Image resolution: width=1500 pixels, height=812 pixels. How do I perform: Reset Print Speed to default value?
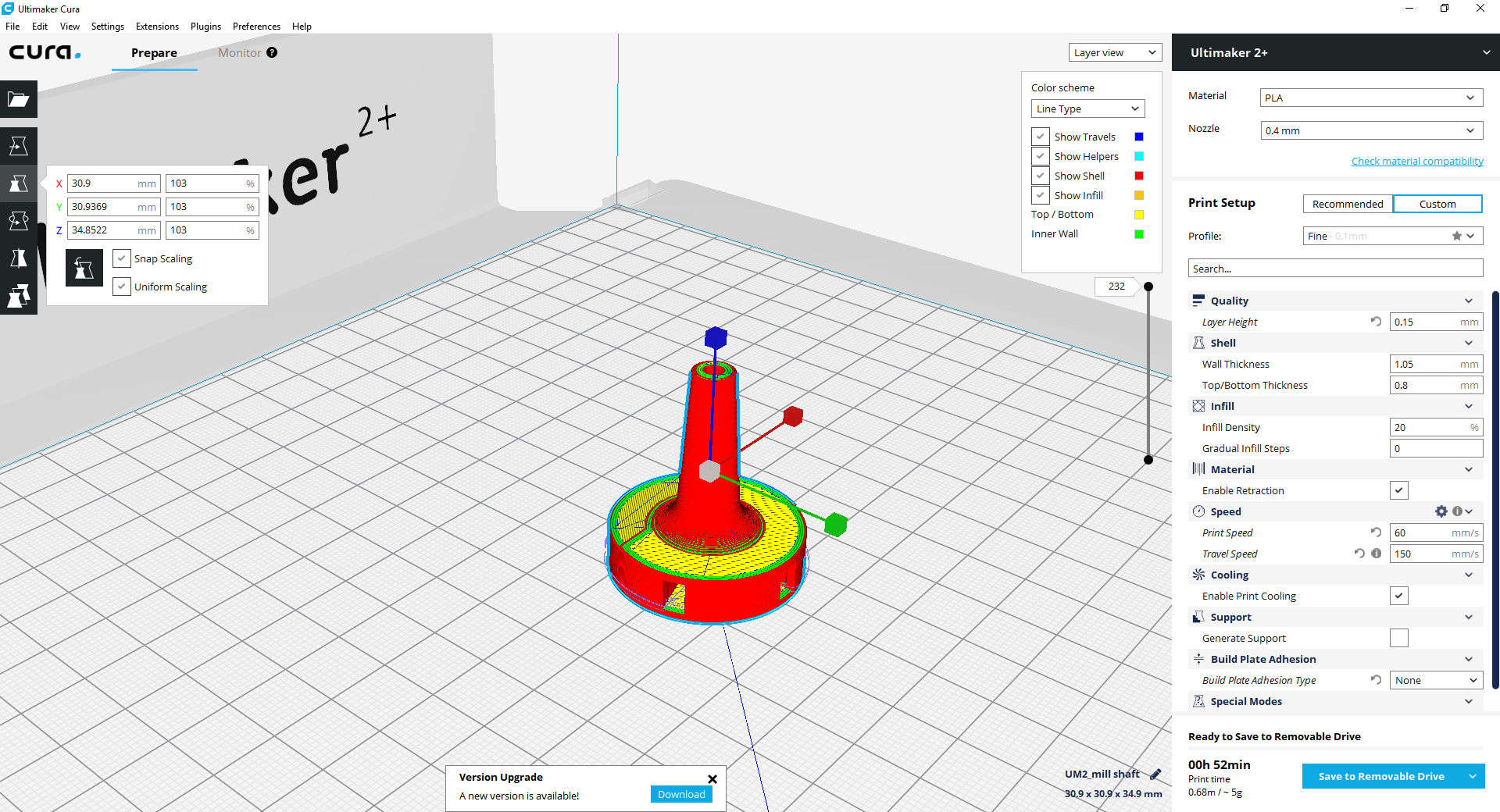1376,532
